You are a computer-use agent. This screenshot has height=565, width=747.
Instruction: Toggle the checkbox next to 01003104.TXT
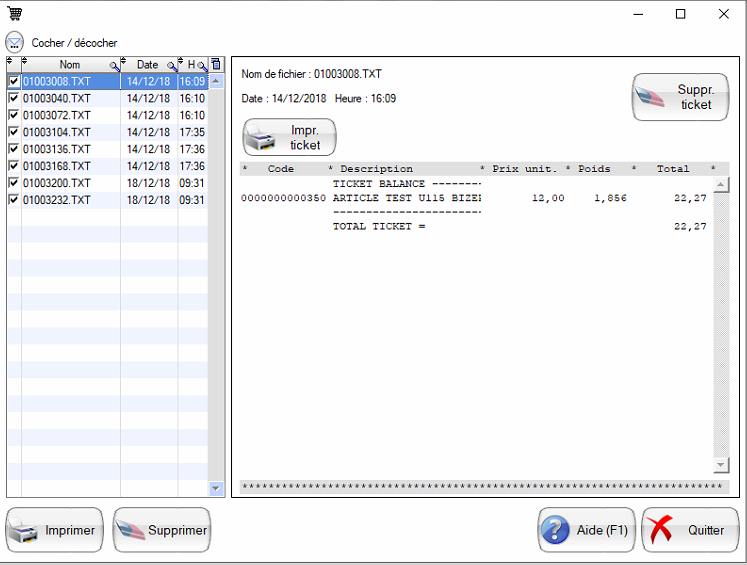(13, 132)
